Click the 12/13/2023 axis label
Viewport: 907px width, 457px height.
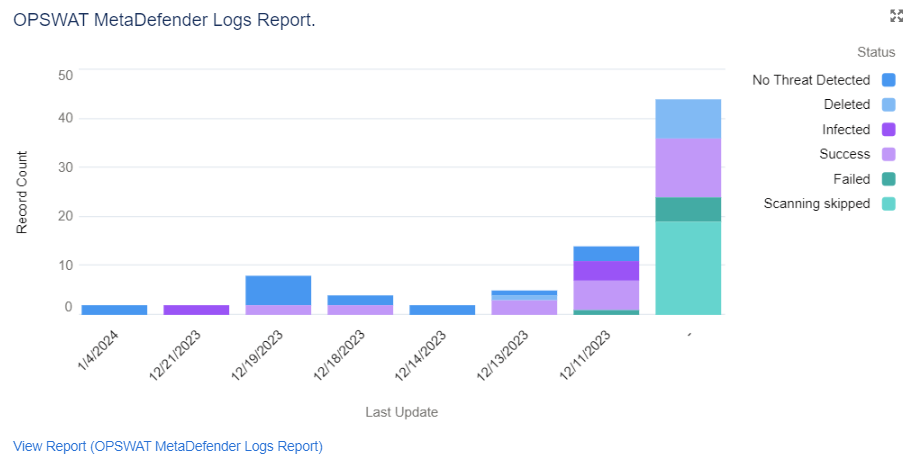point(503,355)
